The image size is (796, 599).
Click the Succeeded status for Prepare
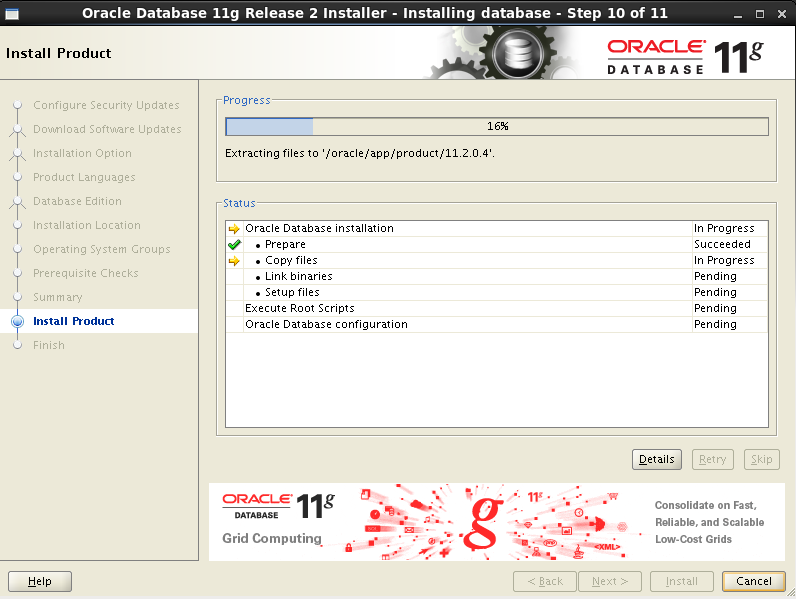(722, 245)
